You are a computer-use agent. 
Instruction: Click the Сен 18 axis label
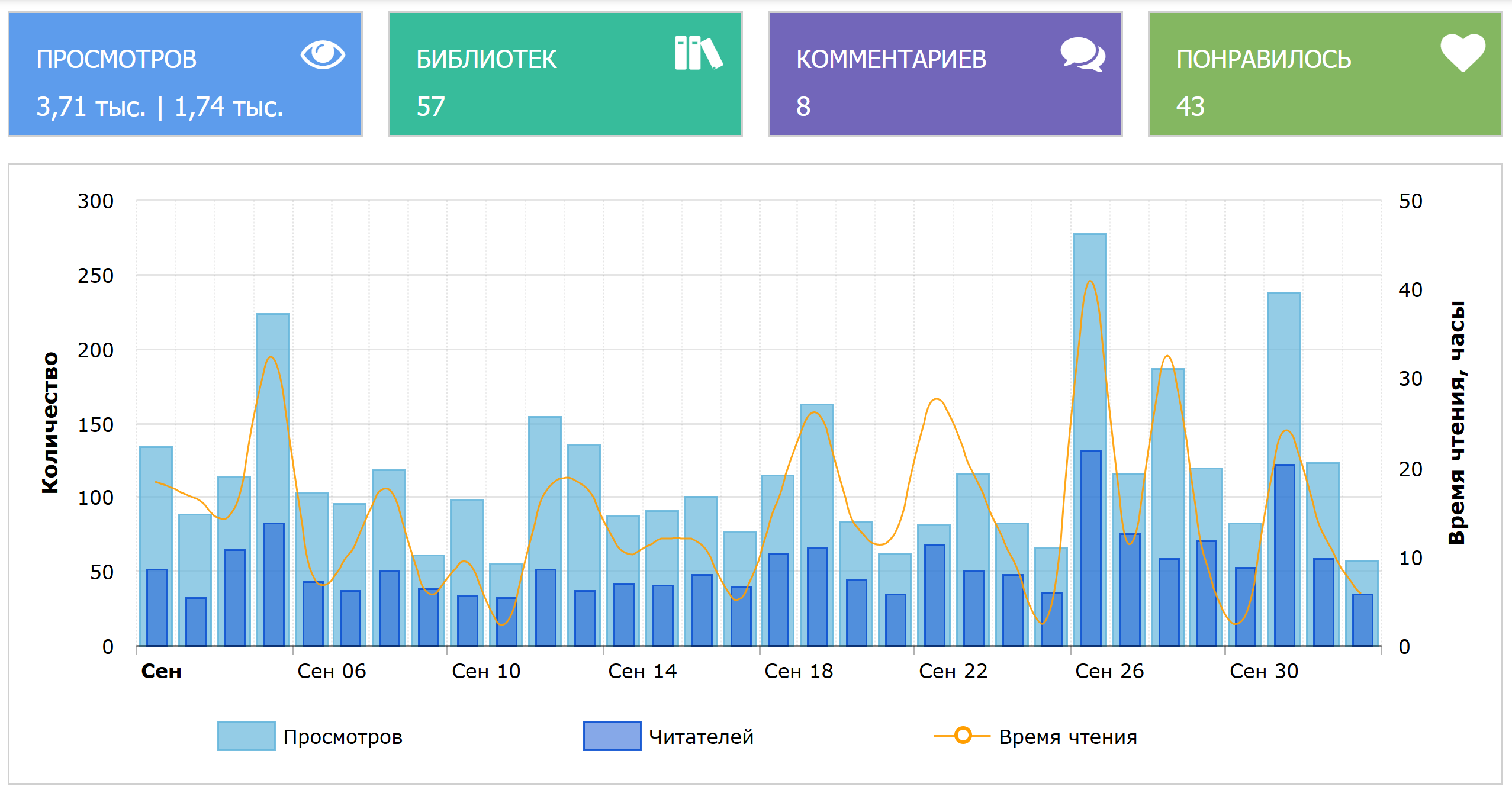tap(798, 671)
